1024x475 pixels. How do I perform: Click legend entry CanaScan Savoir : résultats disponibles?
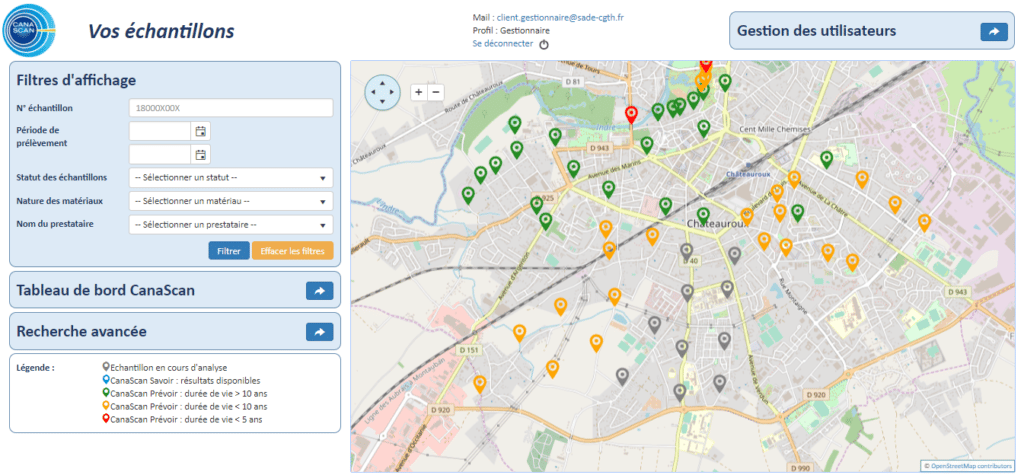(x=185, y=381)
